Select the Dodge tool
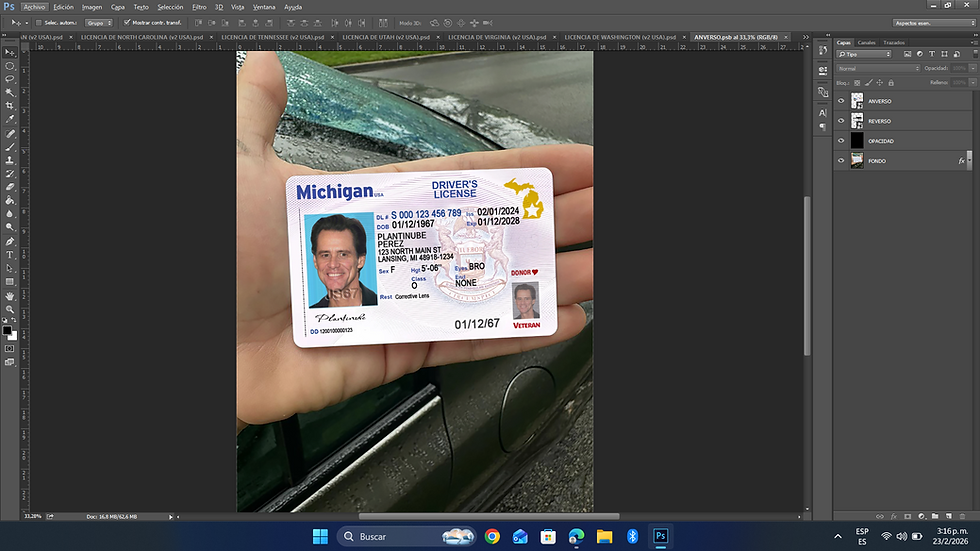 tap(9, 227)
